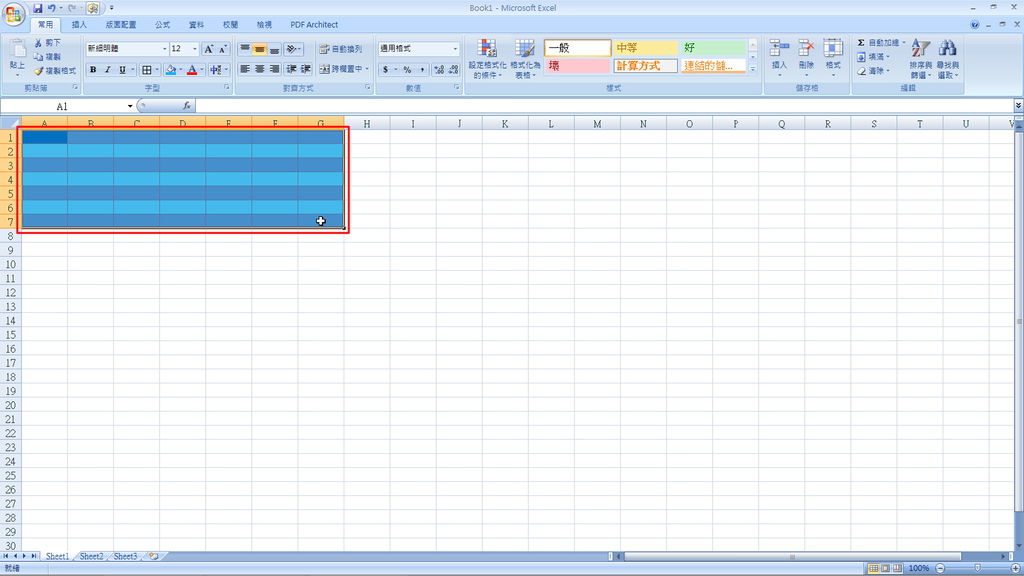Viewport: 1024px width, 576px height.
Task: Open the Insert (插入) ribbon tab
Action: coord(79,25)
